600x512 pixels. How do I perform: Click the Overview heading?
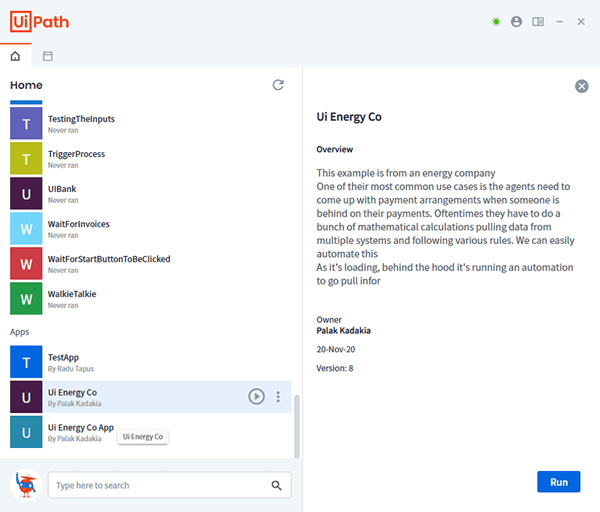coord(334,149)
